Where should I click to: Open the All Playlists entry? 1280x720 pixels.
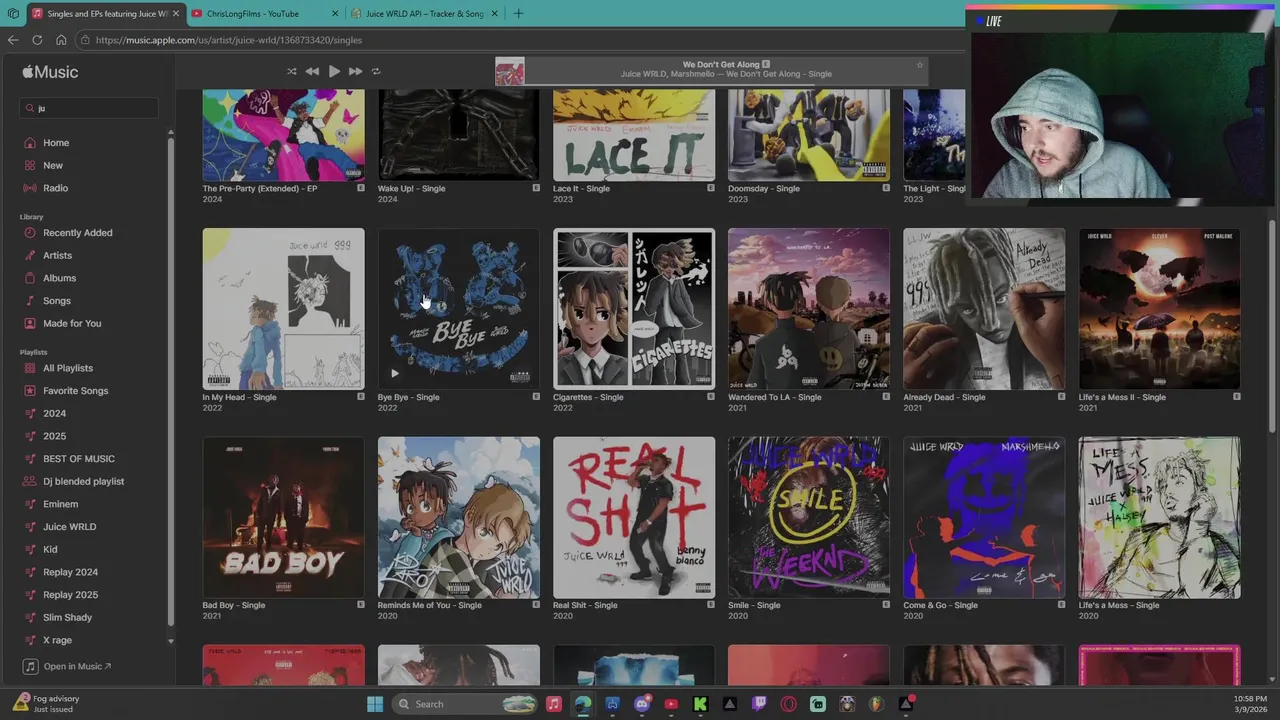point(68,368)
